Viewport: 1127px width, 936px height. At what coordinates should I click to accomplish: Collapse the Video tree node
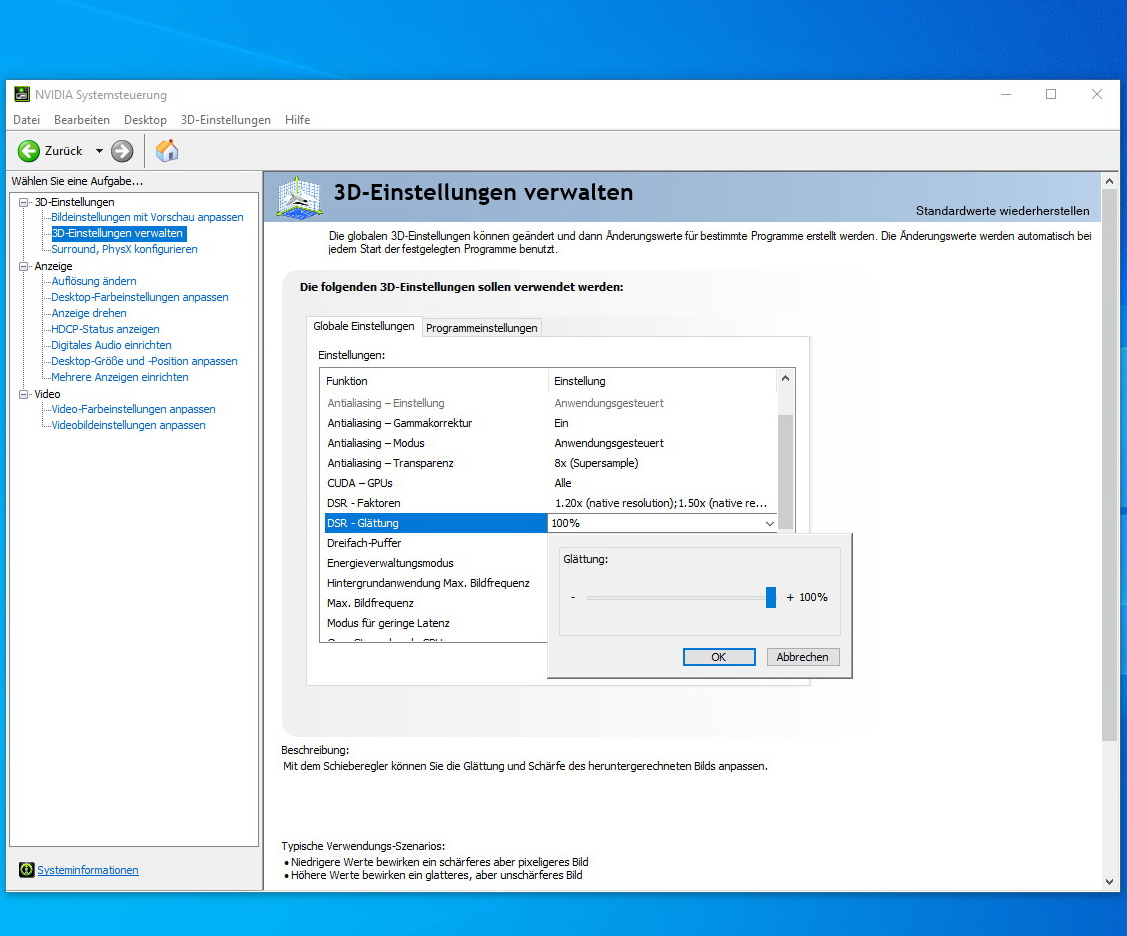click(x=24, y=394)
